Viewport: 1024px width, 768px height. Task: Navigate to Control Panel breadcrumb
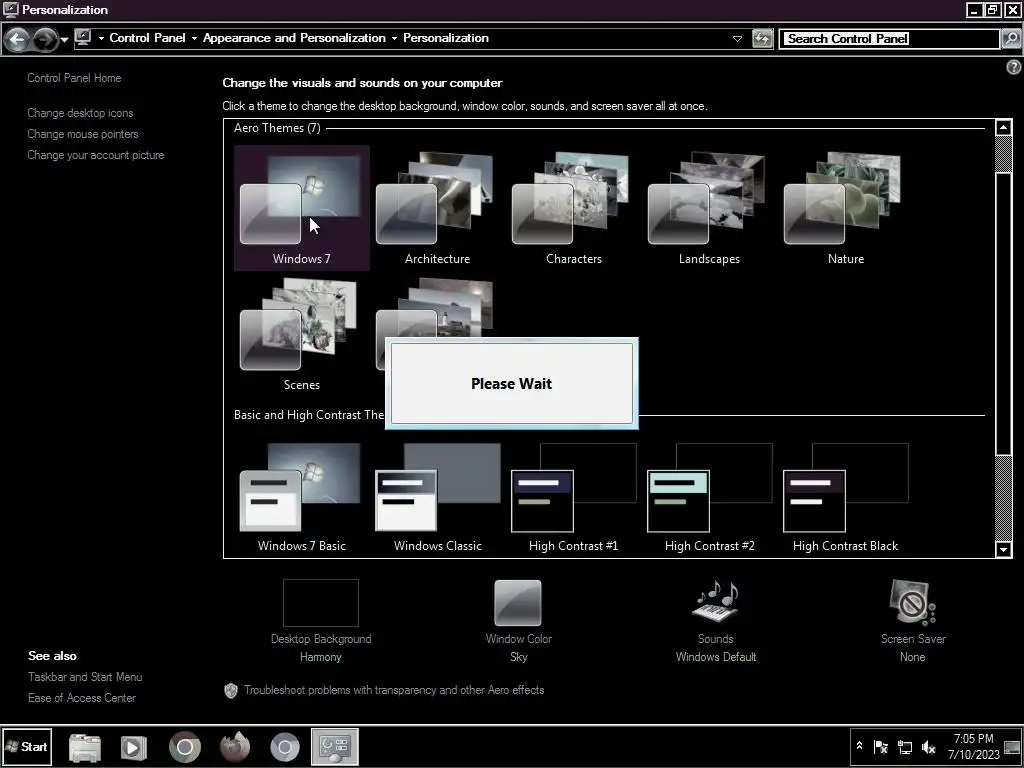point(148,38)
